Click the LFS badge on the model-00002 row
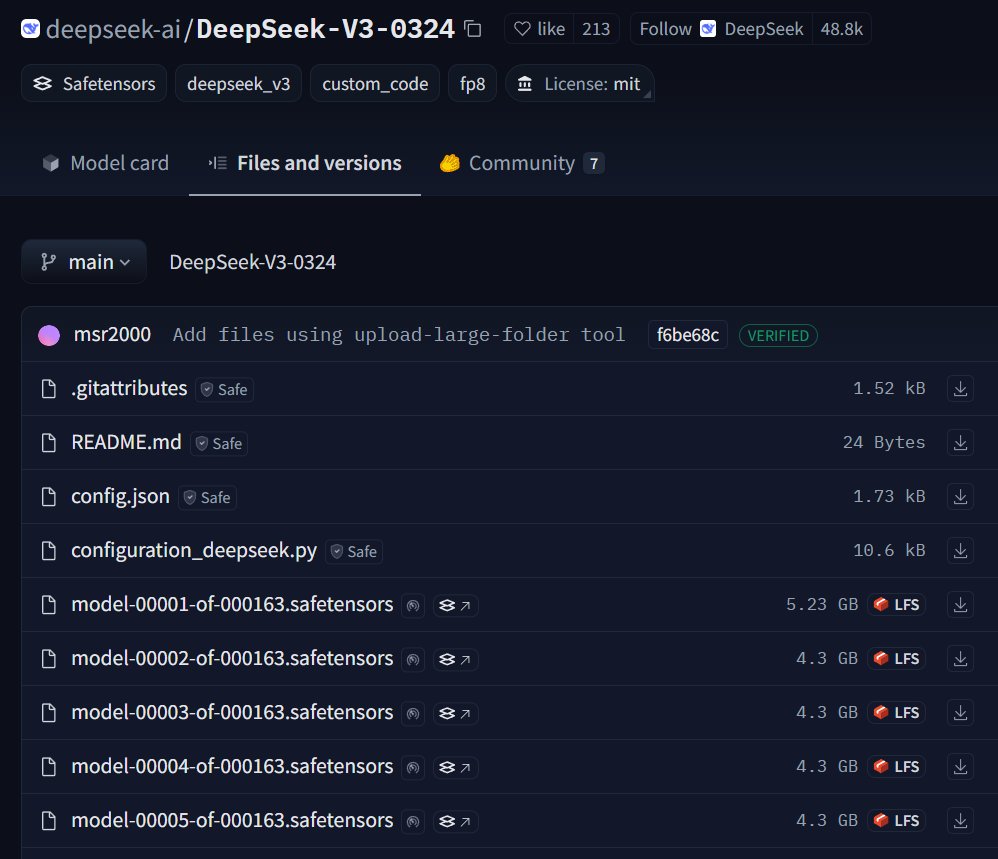The image size is (998, 859). tap(896, 659)
